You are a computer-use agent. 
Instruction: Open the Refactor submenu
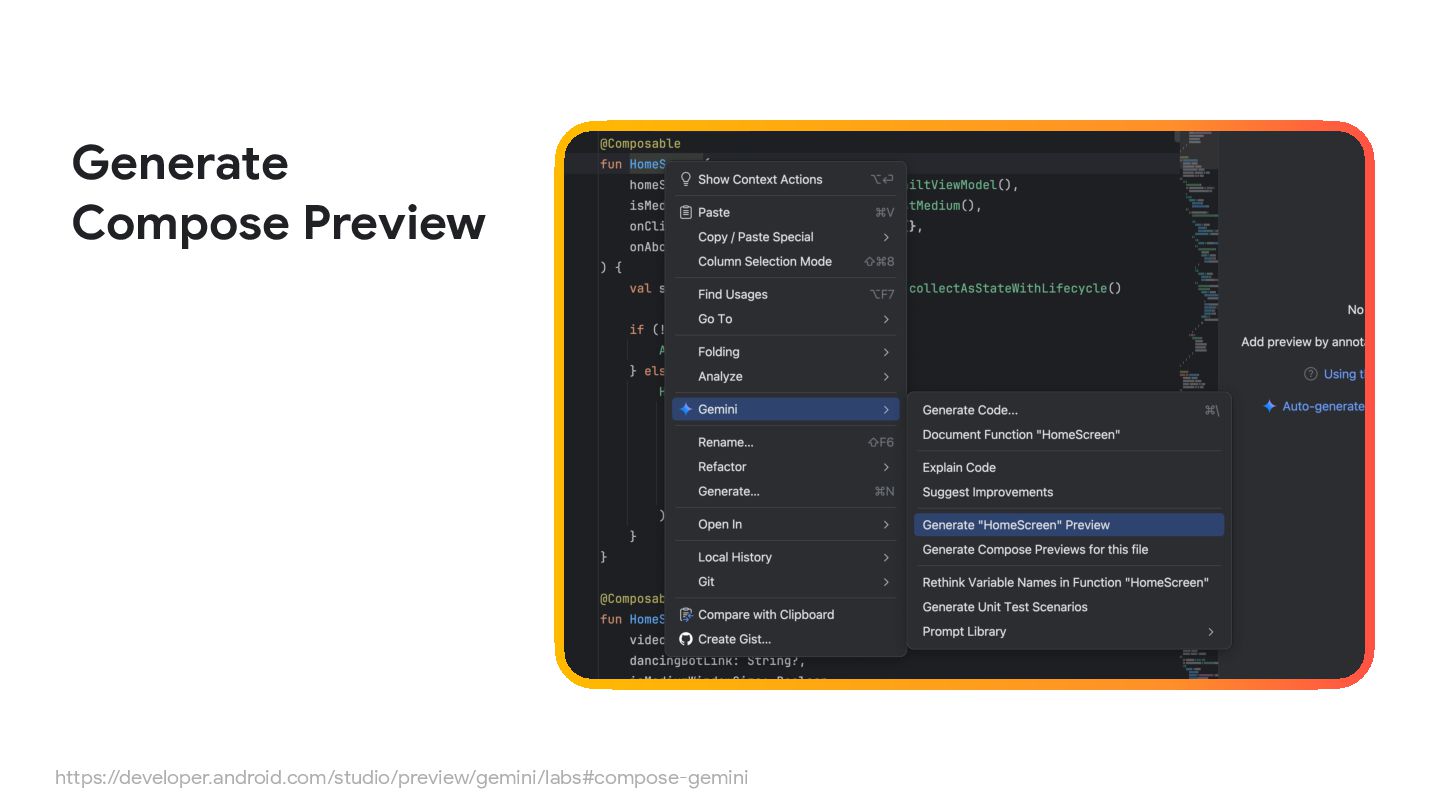[x=786, y=467]
